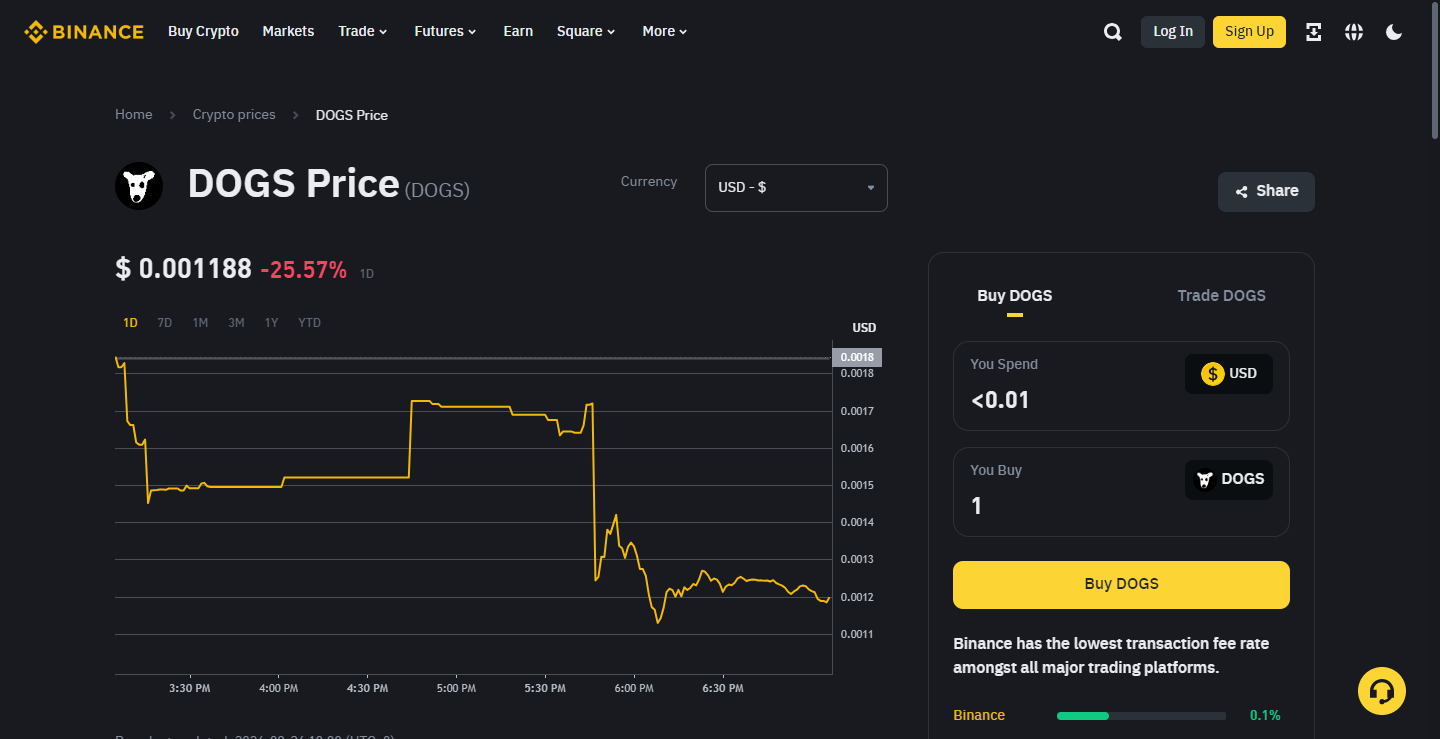Viewport: 1440px width, 739px height.
Task: Click the DOGS token icon in You Buy
Action: pyautogui.click(x=1205, y=480)
